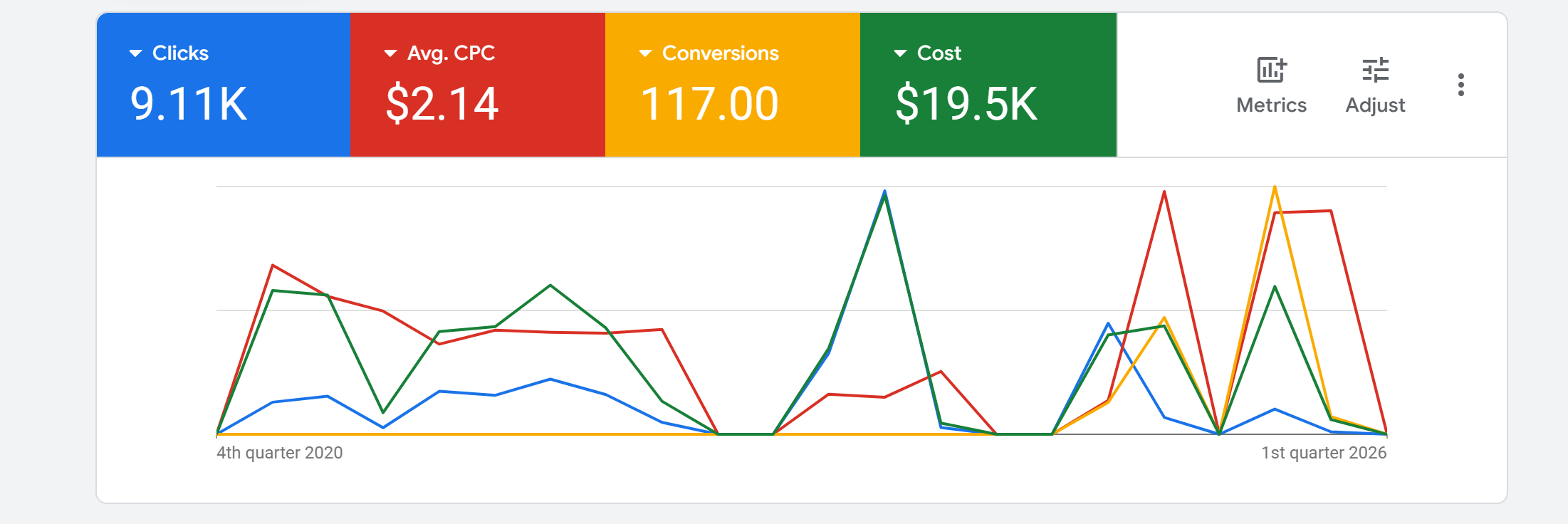Open the three-dot more options menu
1568x524 pixels.
click(1460, 85)
